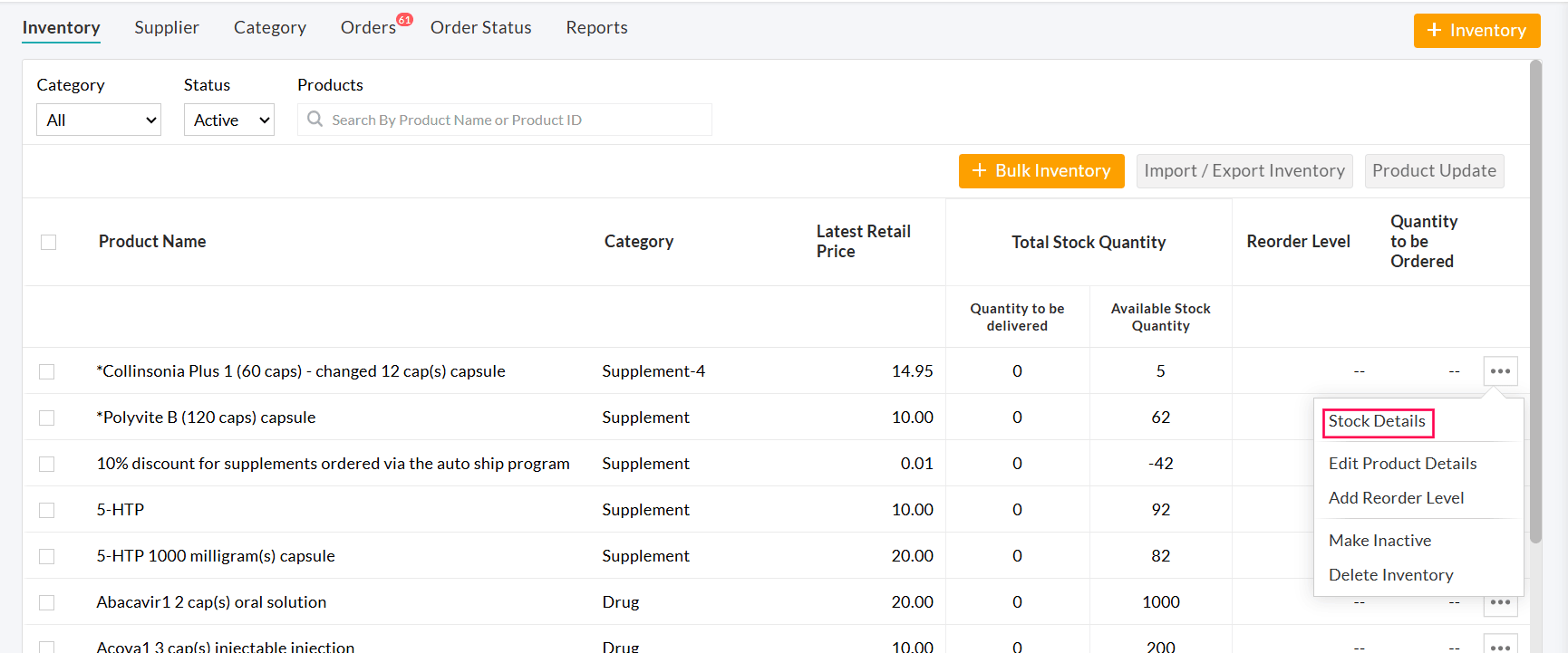Image resolution: width=1568 pixels, height=653 pixels.
Task: Switch to the Supplier tab
Action: click(x=167, y=28)
